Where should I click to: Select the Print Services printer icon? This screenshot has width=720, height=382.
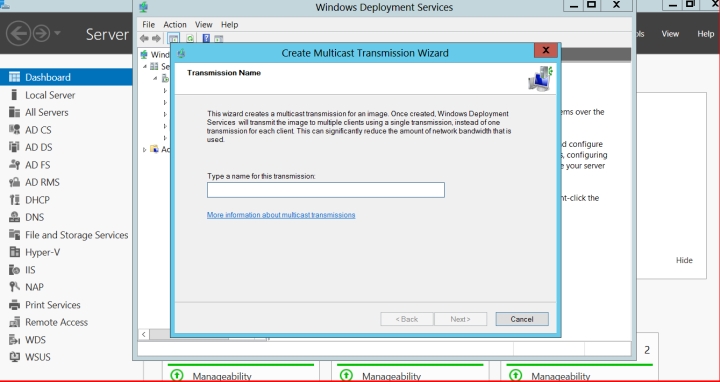coord(15,305)
